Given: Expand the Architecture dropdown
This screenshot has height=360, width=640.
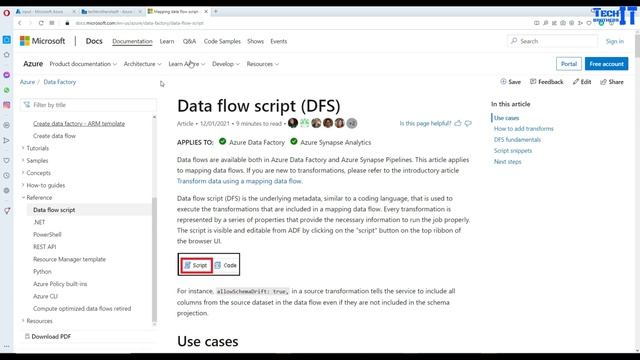Looking at the screenshot, I should 142,64.
